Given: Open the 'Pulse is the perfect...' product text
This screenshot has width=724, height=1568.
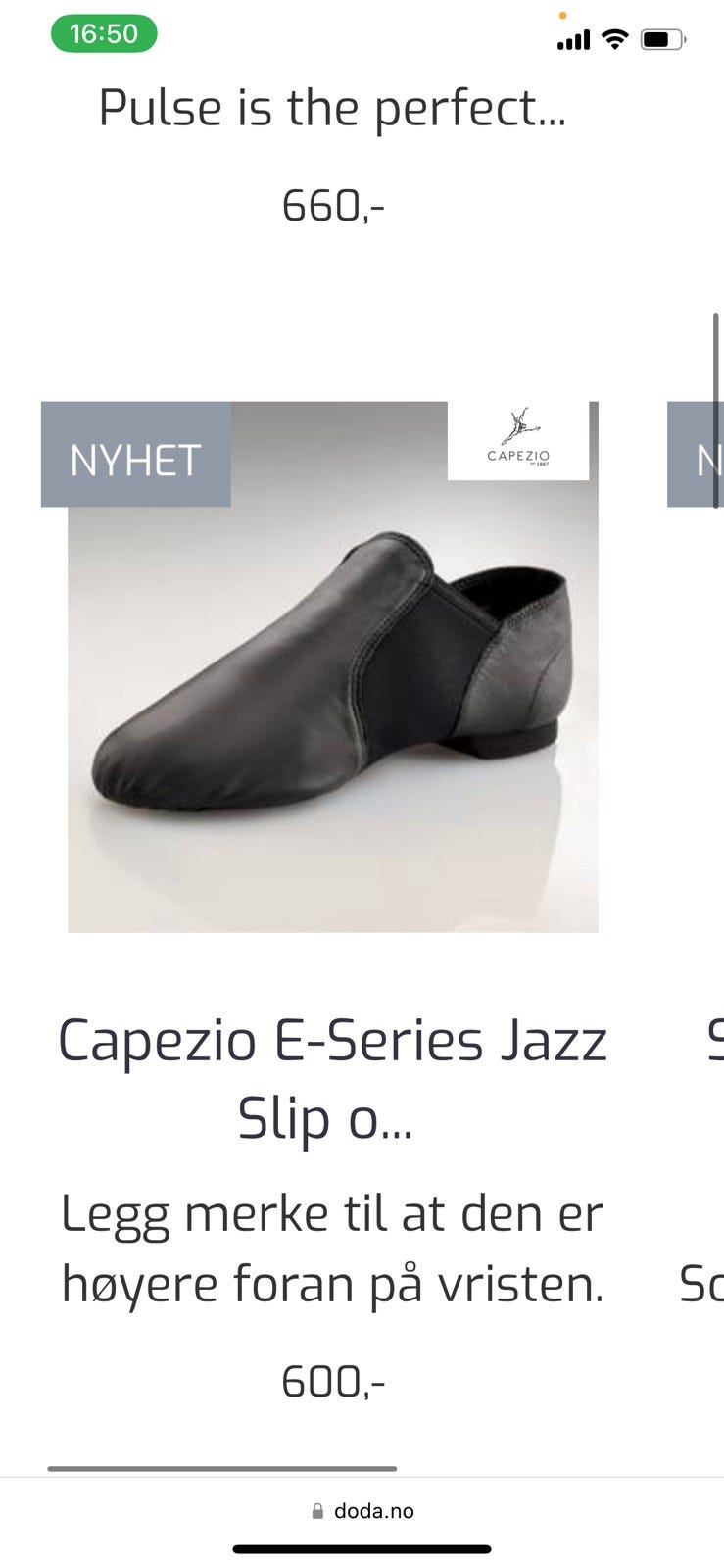Looking at the screenshot, I should tap(333, 108).
